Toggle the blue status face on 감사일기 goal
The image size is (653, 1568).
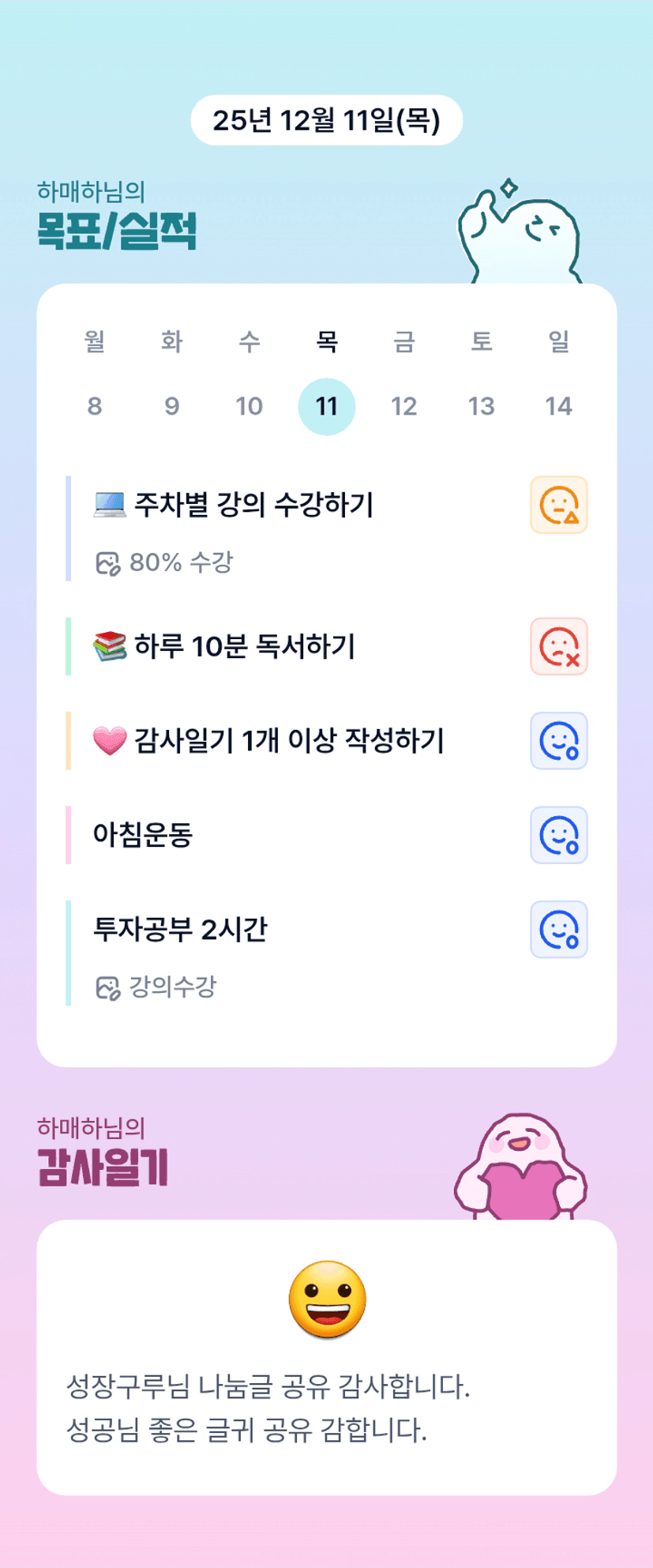click(559, 741)
